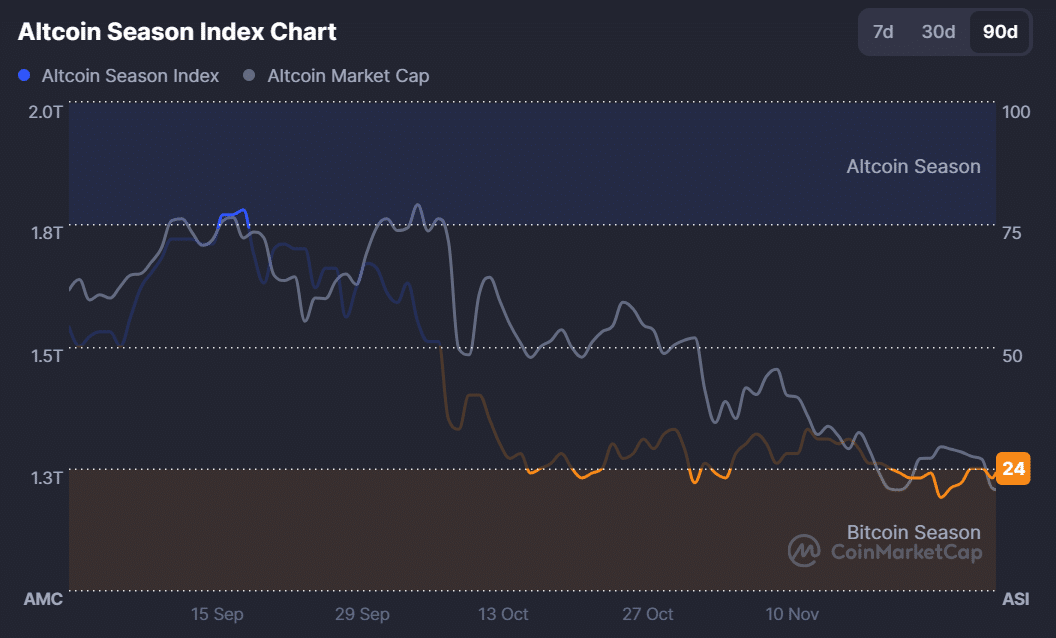Click the Bitcoin Season zone label
1056x638 pixels.
(x=913, y=532)
